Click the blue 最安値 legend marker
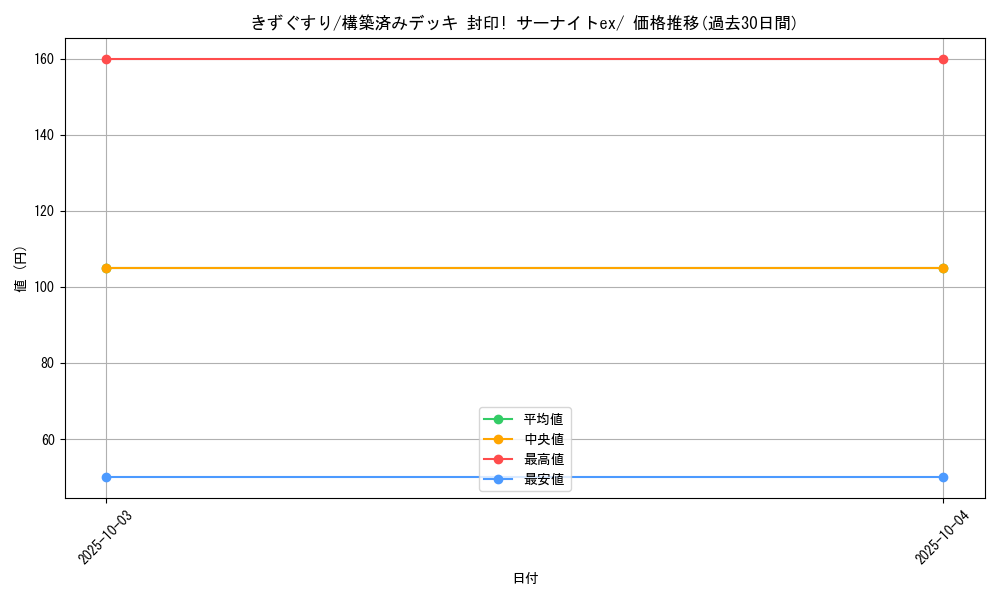 498,480
